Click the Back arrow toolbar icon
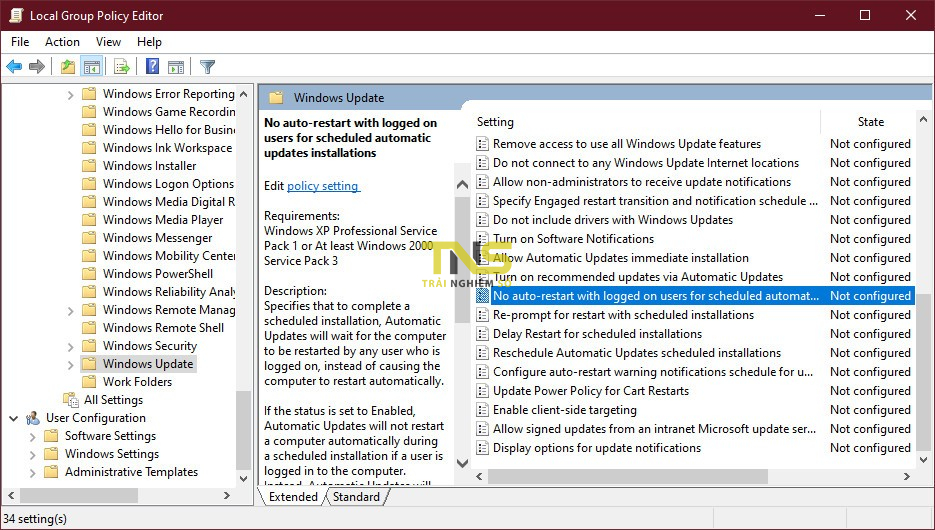This screenshot has width=935, height=530. tap(14, 67)
